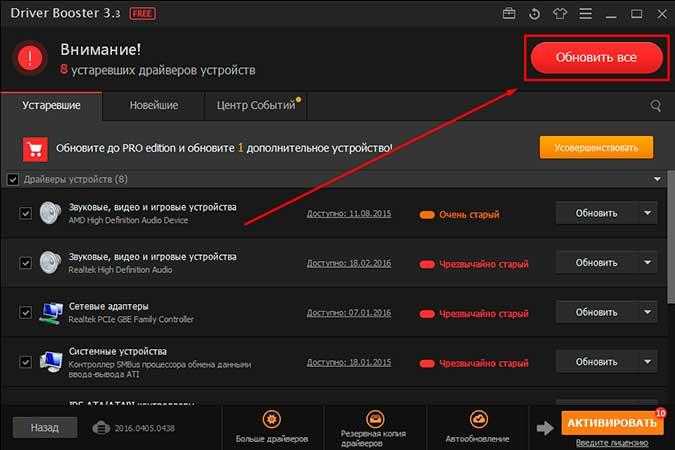Image resolution: width=675 pixels, height=450 pixels.
Task: Click the driver list vertical scrollbar
Action: 671,237
